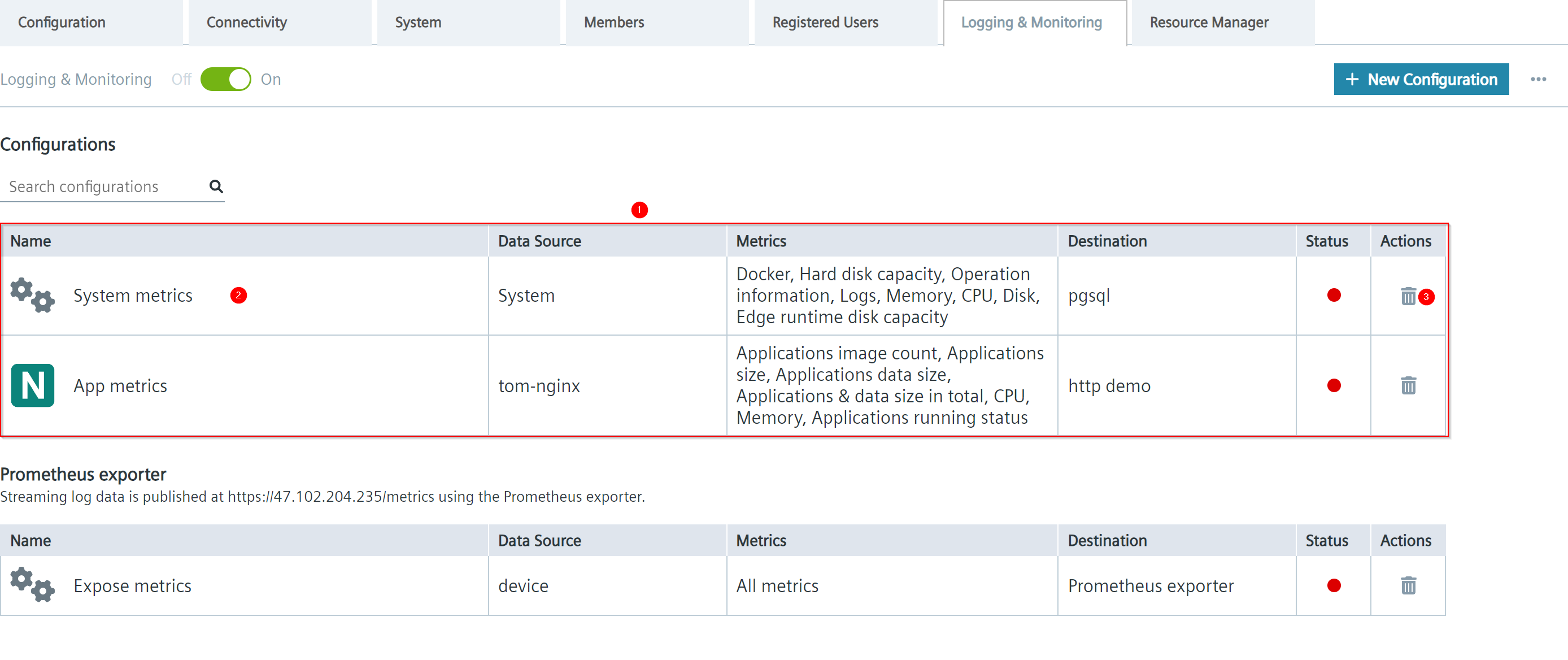
Task: Click the New Configuration button
Action: click(1421, 80)
